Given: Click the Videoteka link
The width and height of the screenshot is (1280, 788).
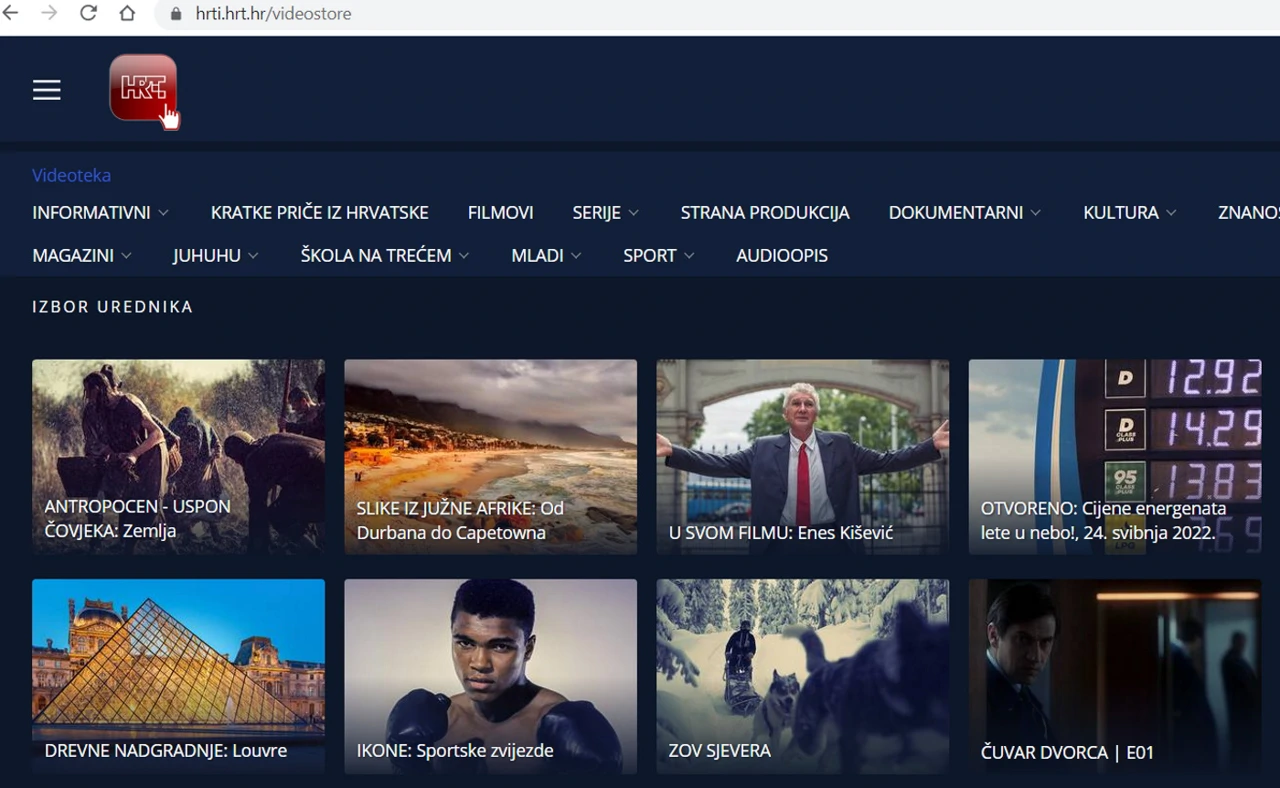Looking at the screenshot, I should (x=71, y=175).
